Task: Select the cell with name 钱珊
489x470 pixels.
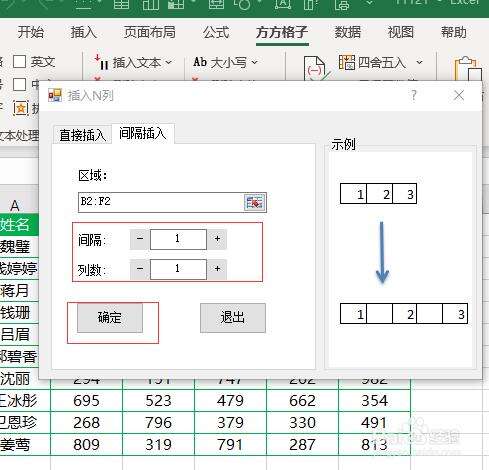Action: 19,313
